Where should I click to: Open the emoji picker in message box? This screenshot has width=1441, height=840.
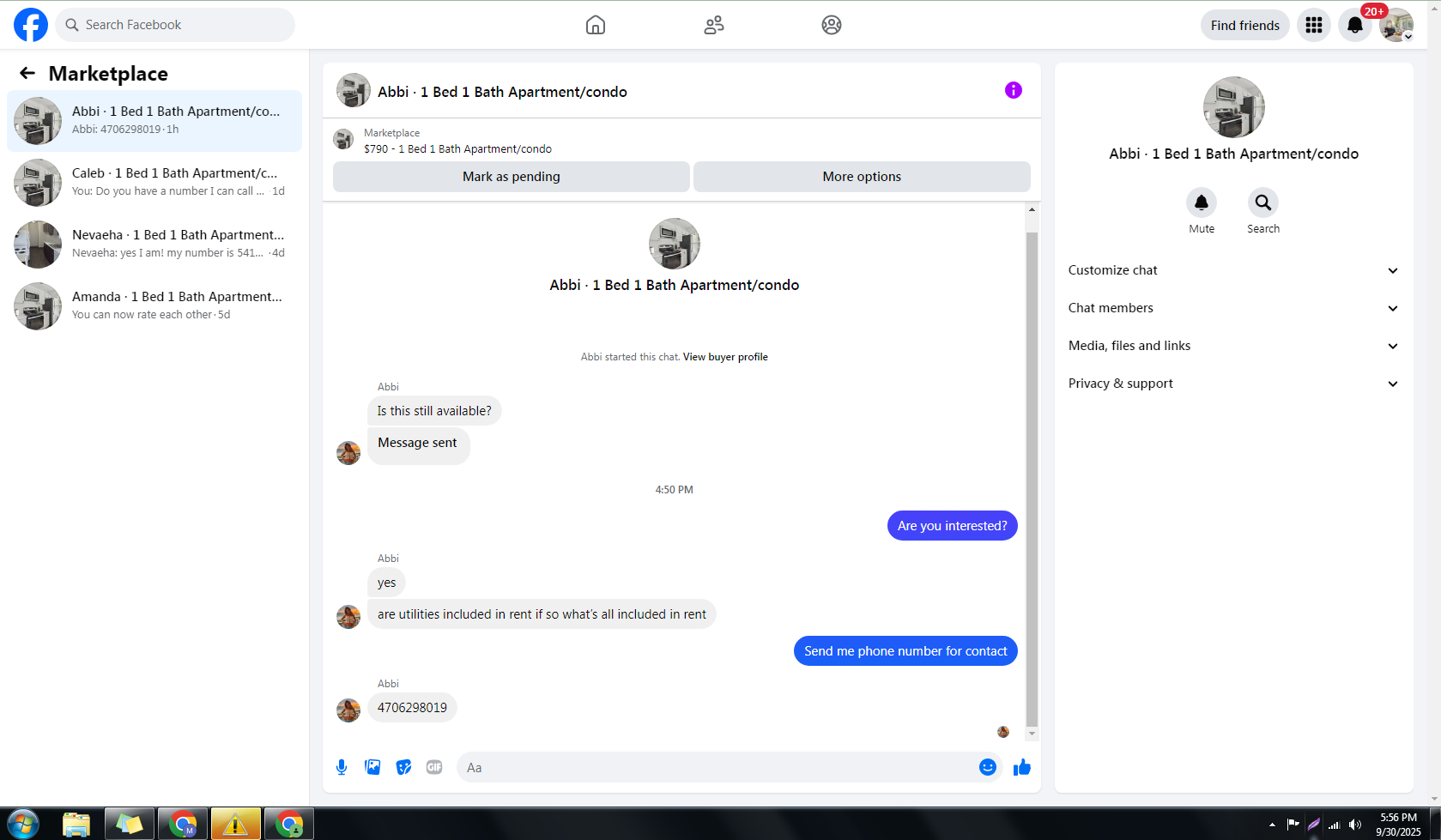[x=988, y=767]
